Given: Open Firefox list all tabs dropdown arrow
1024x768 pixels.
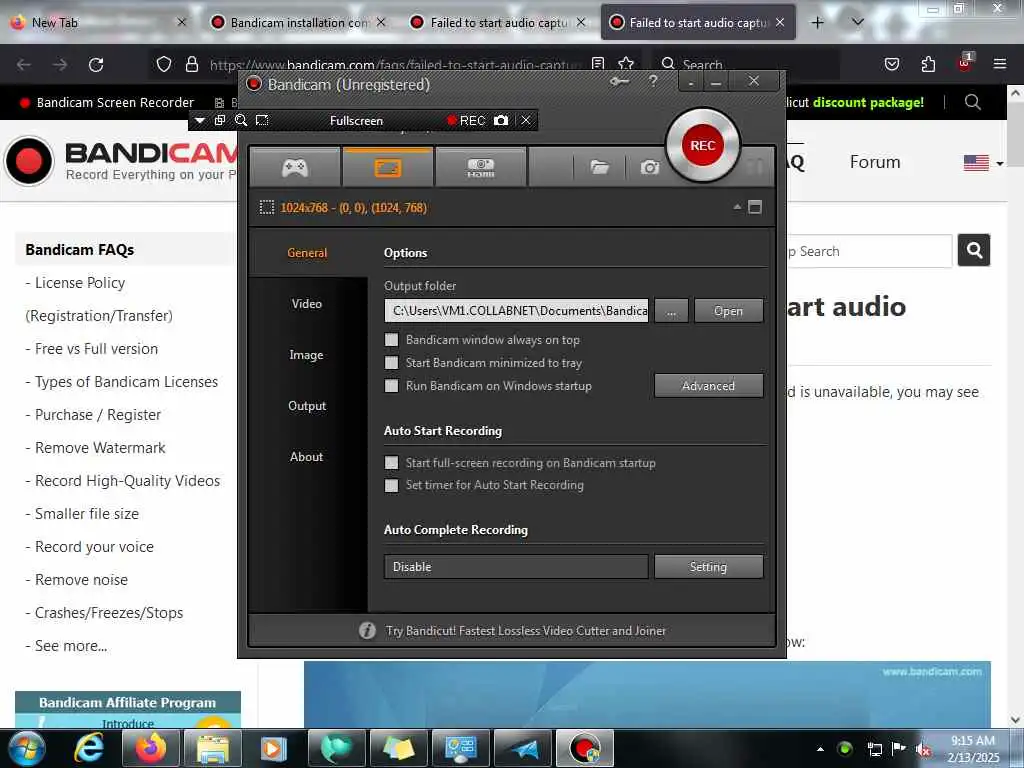Looking at the screenshot, I should coord(858,22).
